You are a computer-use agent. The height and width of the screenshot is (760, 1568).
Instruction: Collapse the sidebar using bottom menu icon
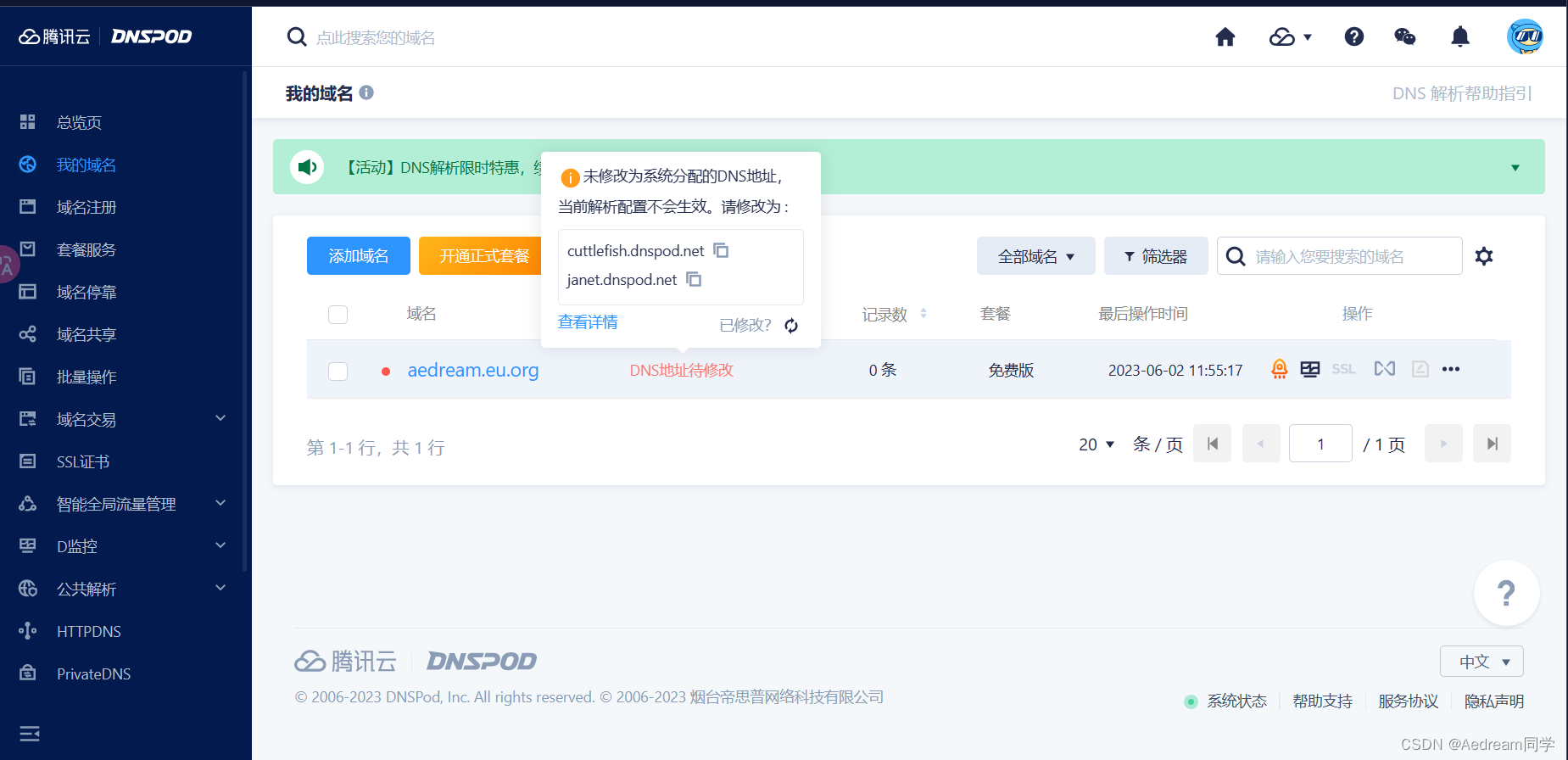click(30, 734)
